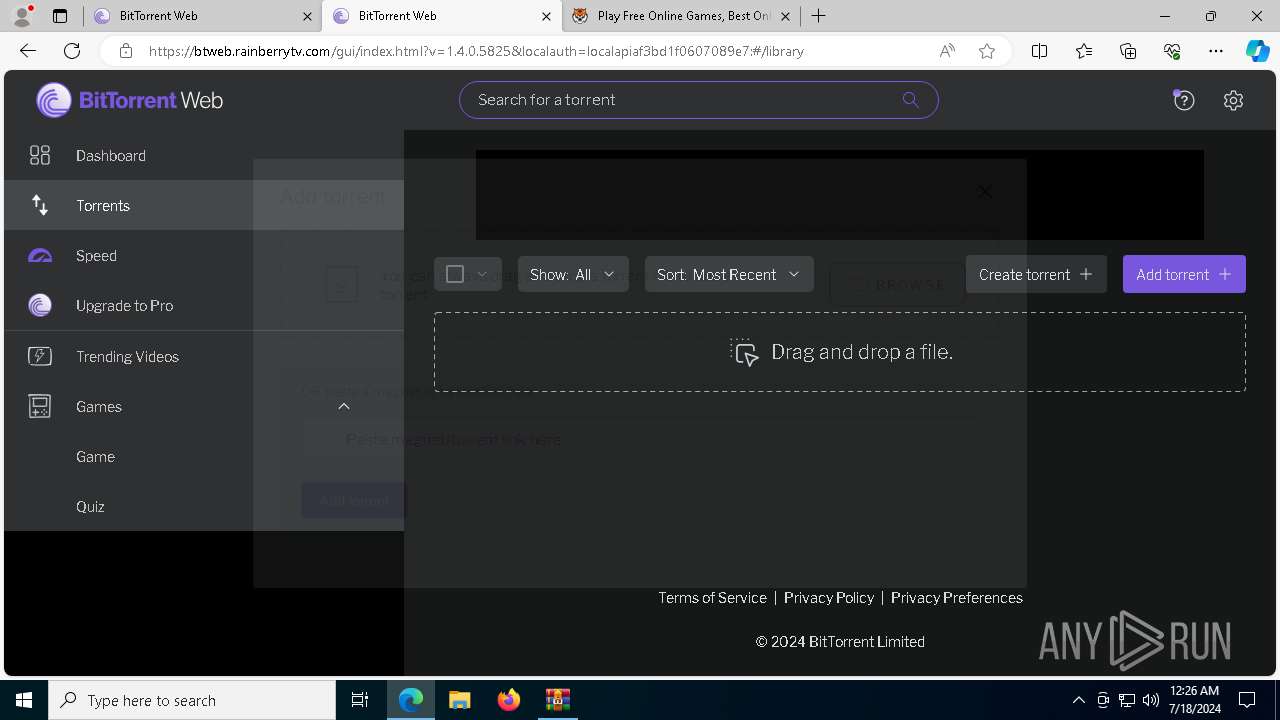Add page to favorites star icon
Screen dimensions: 1280x720
click(987, 51)
